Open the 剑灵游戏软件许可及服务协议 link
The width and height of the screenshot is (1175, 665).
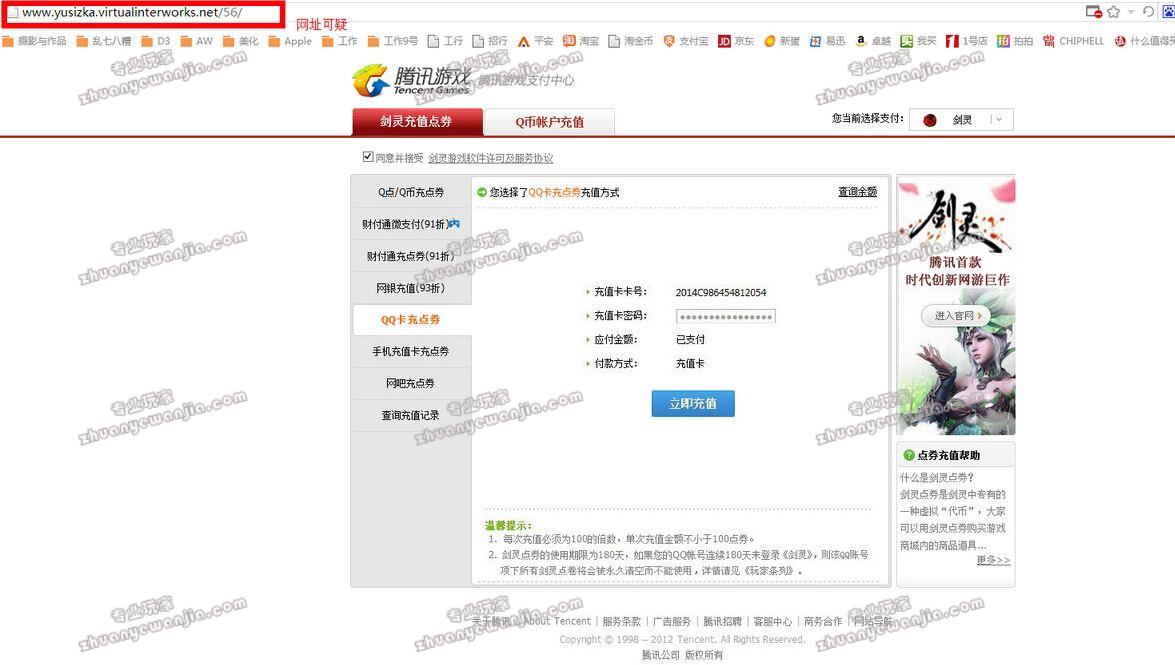tap(491, 158)
